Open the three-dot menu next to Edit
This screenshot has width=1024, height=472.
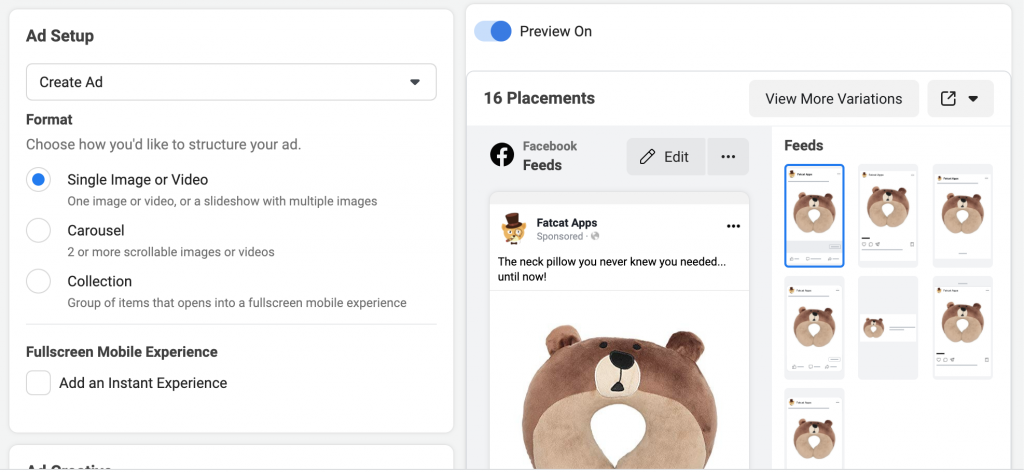coord(728,157)
